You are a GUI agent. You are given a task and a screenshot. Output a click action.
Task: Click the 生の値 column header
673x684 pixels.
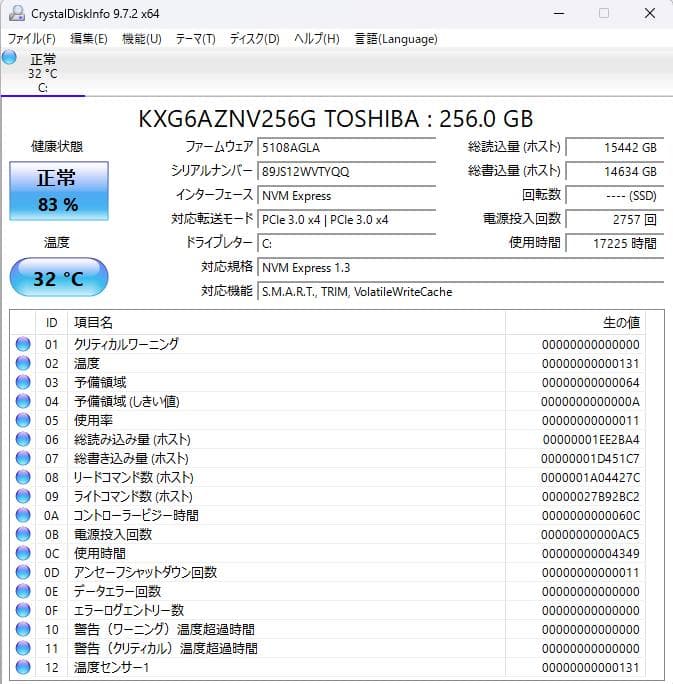click(x=575, y=323)
